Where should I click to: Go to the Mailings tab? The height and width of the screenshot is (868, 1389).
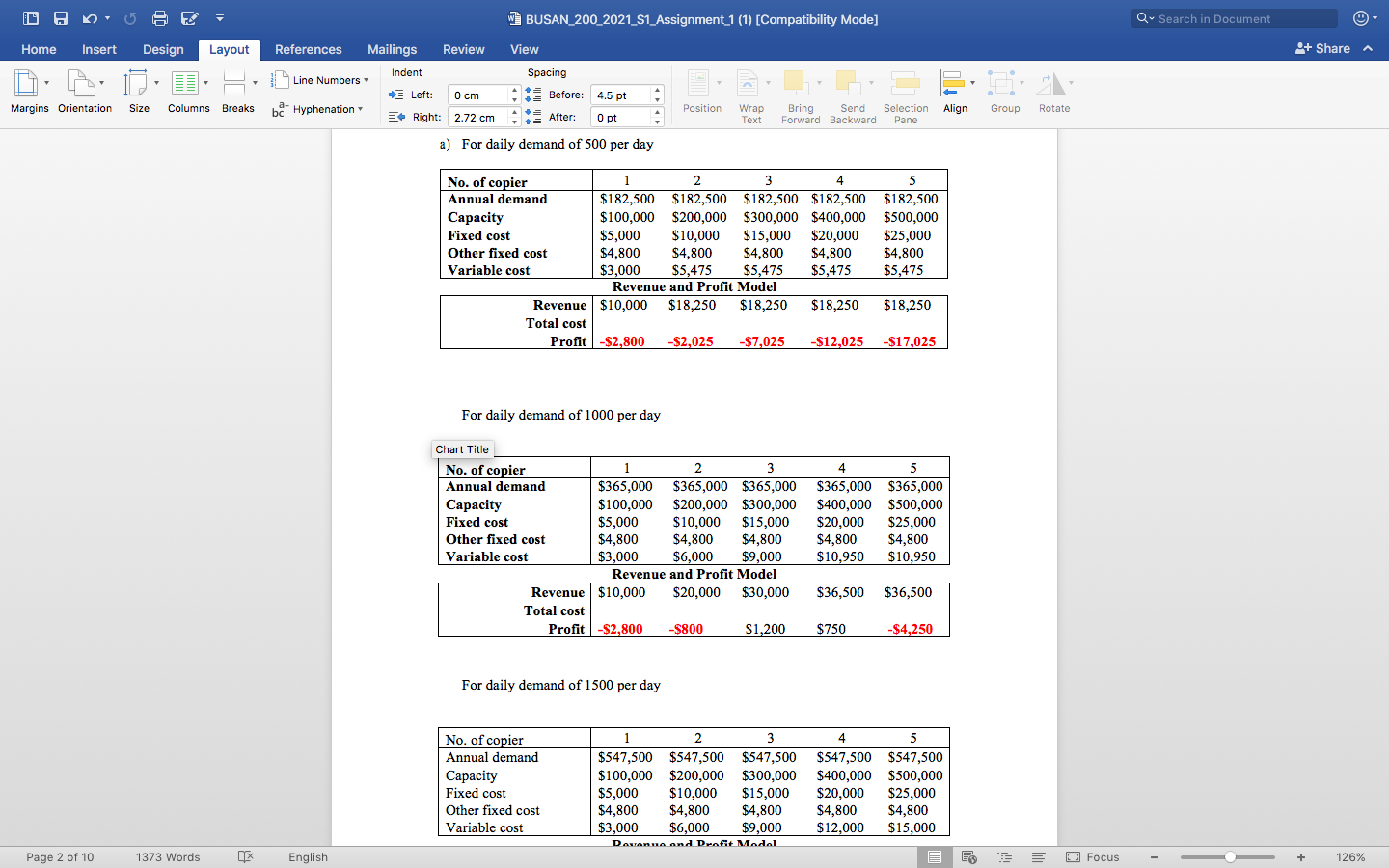point(392,49)
